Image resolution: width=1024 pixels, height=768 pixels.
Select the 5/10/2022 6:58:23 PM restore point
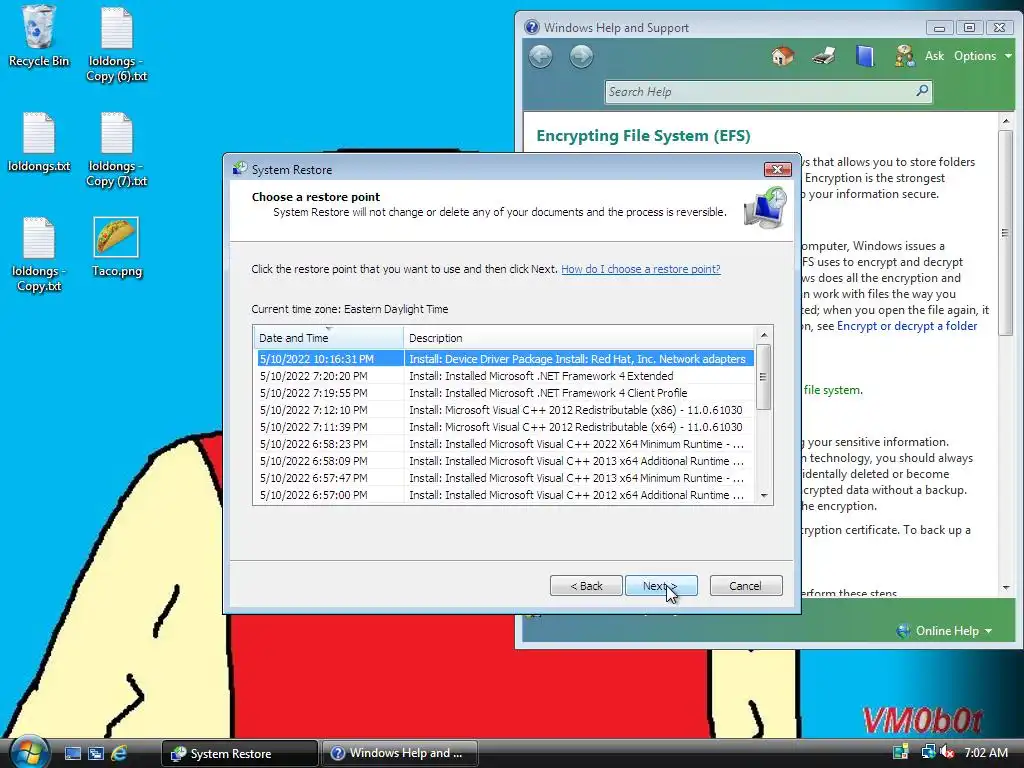point(505,443)
